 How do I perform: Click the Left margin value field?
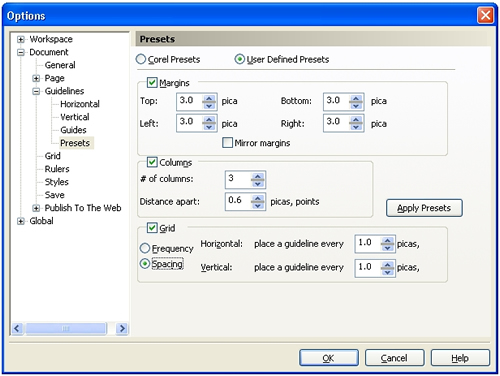[x=189, y=123]
